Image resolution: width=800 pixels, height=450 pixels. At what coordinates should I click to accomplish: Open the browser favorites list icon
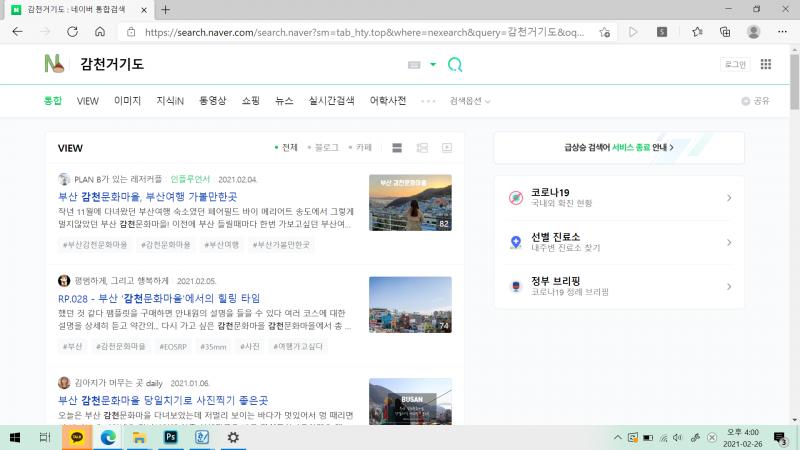click(x=697, y=32)
